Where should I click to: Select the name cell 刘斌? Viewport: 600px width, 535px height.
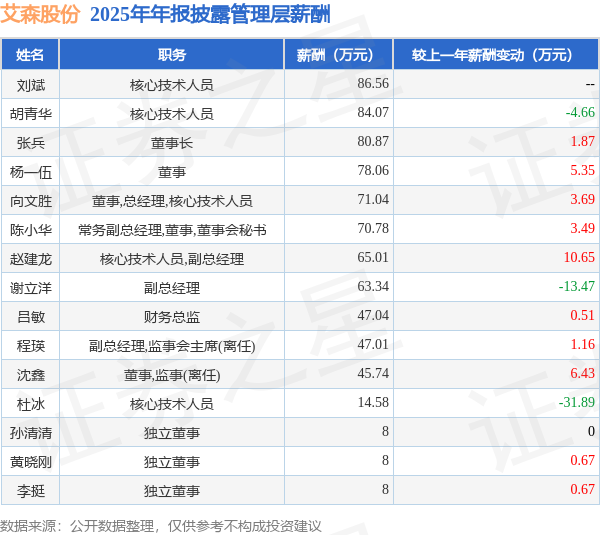31,85
